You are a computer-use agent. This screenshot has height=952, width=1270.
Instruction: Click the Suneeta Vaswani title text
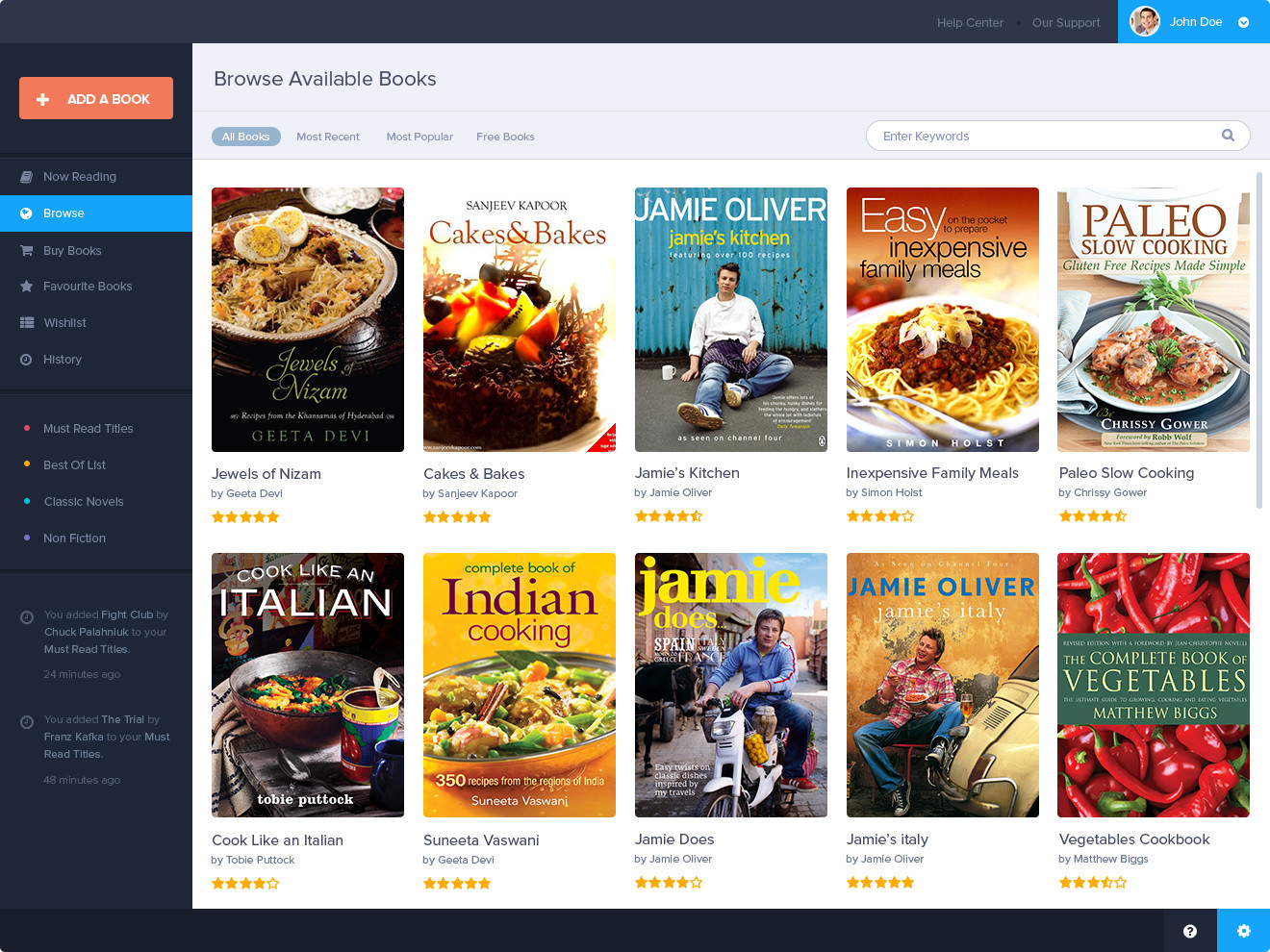481,840
